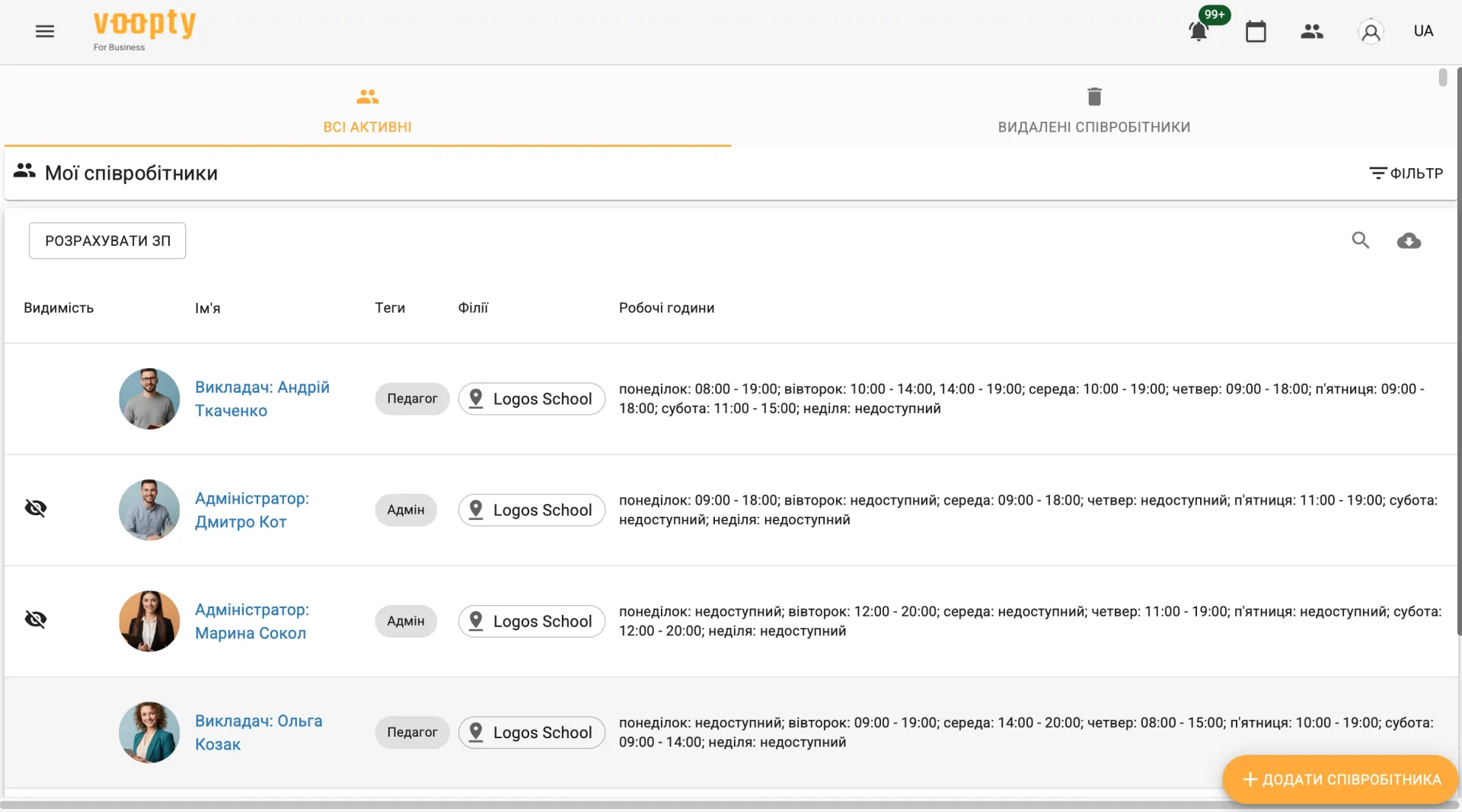Click Андрій Ткаченко's avatar photo
The image size is (1462, 812).
click(149, 399)
